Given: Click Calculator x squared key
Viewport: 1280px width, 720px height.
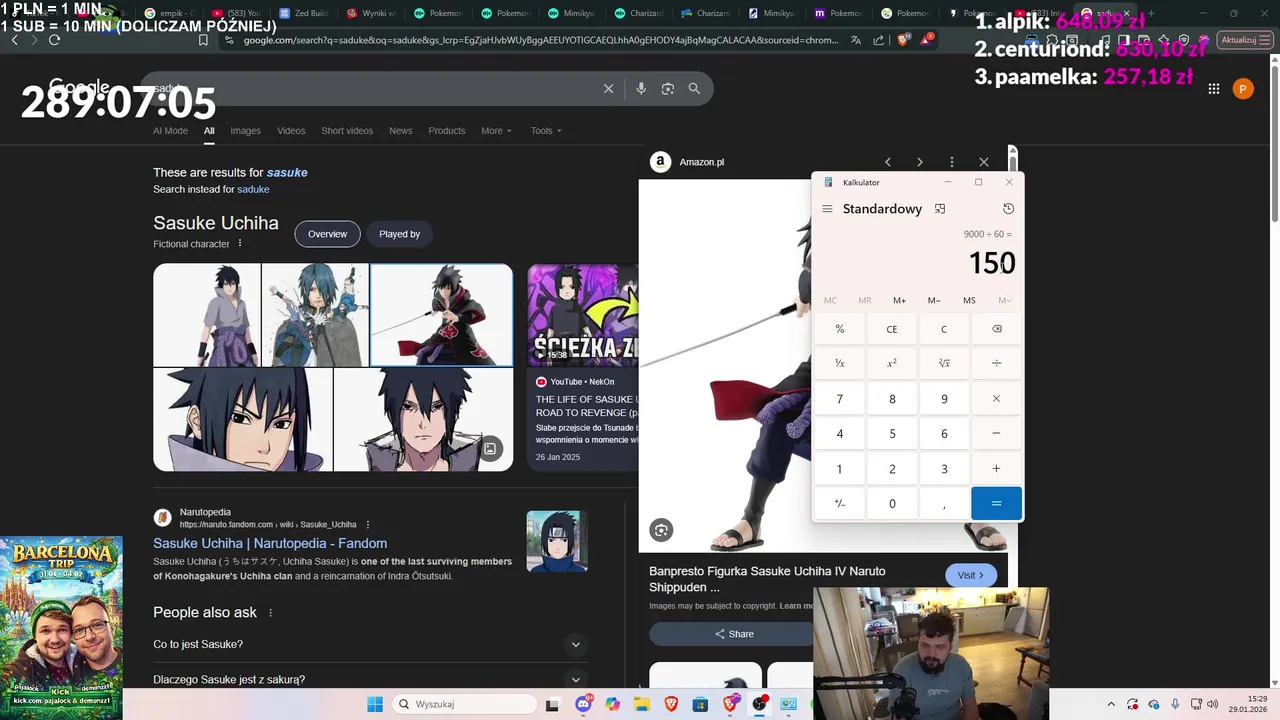Looking at the screenshot, I should pyautogui.click(x=892, y=363).
